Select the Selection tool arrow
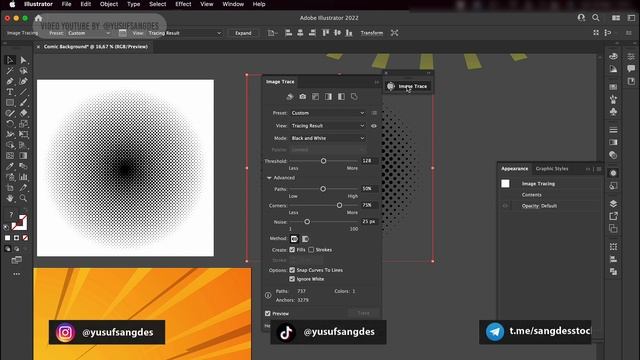 [x=10, y=60]
